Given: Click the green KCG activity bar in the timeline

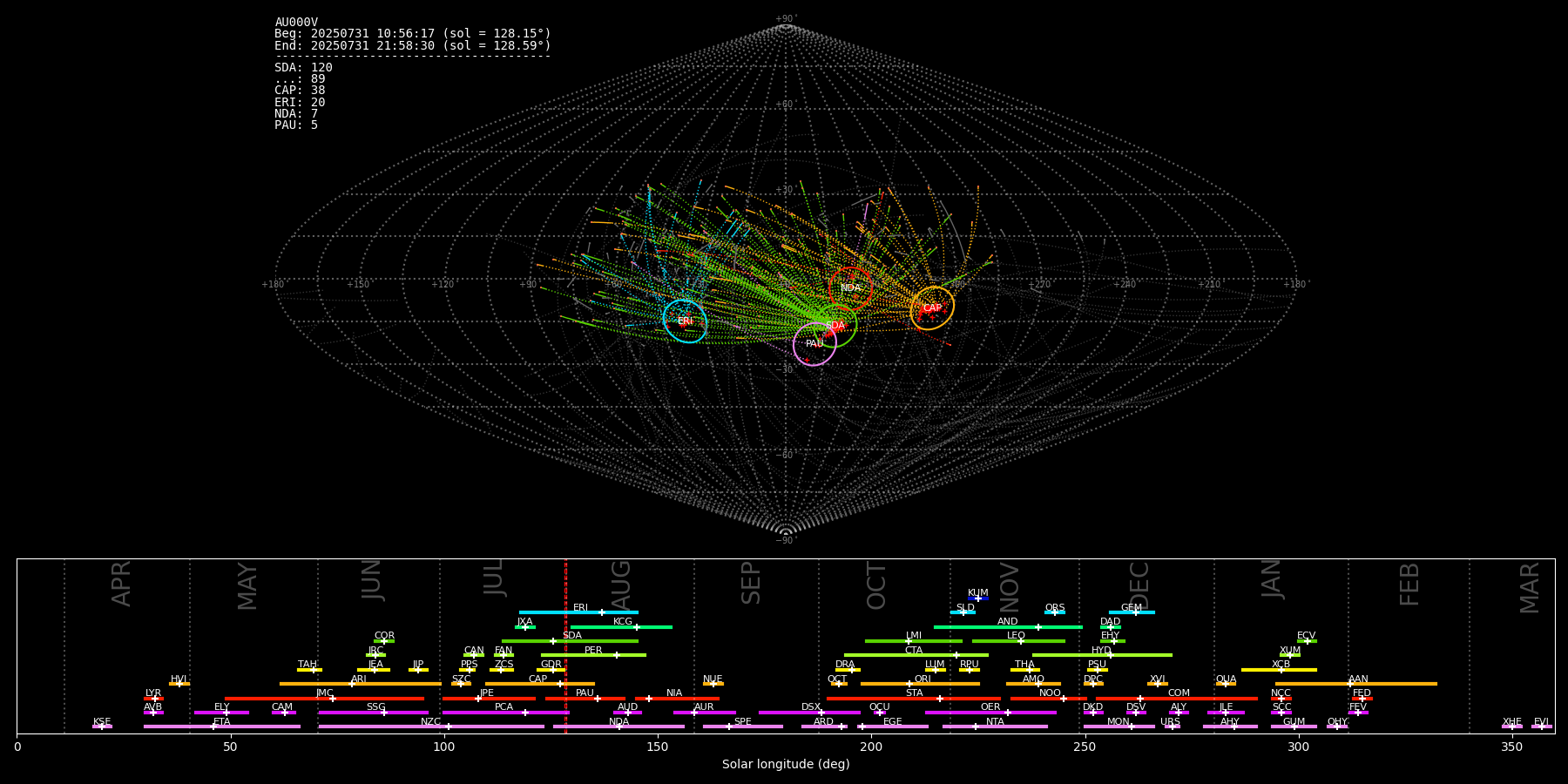Looking at the screenshot, I should click(x=621, y=626).
